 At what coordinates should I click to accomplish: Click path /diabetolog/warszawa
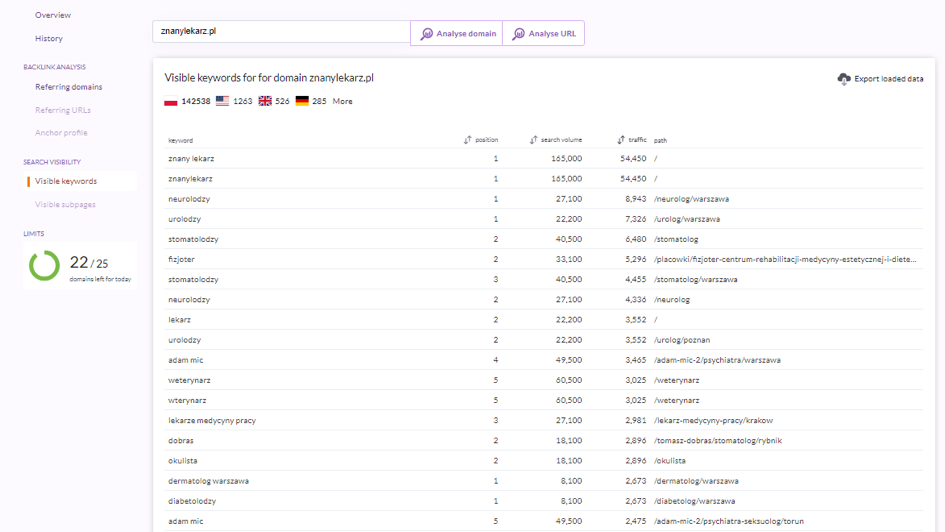[x=694, y=501]
